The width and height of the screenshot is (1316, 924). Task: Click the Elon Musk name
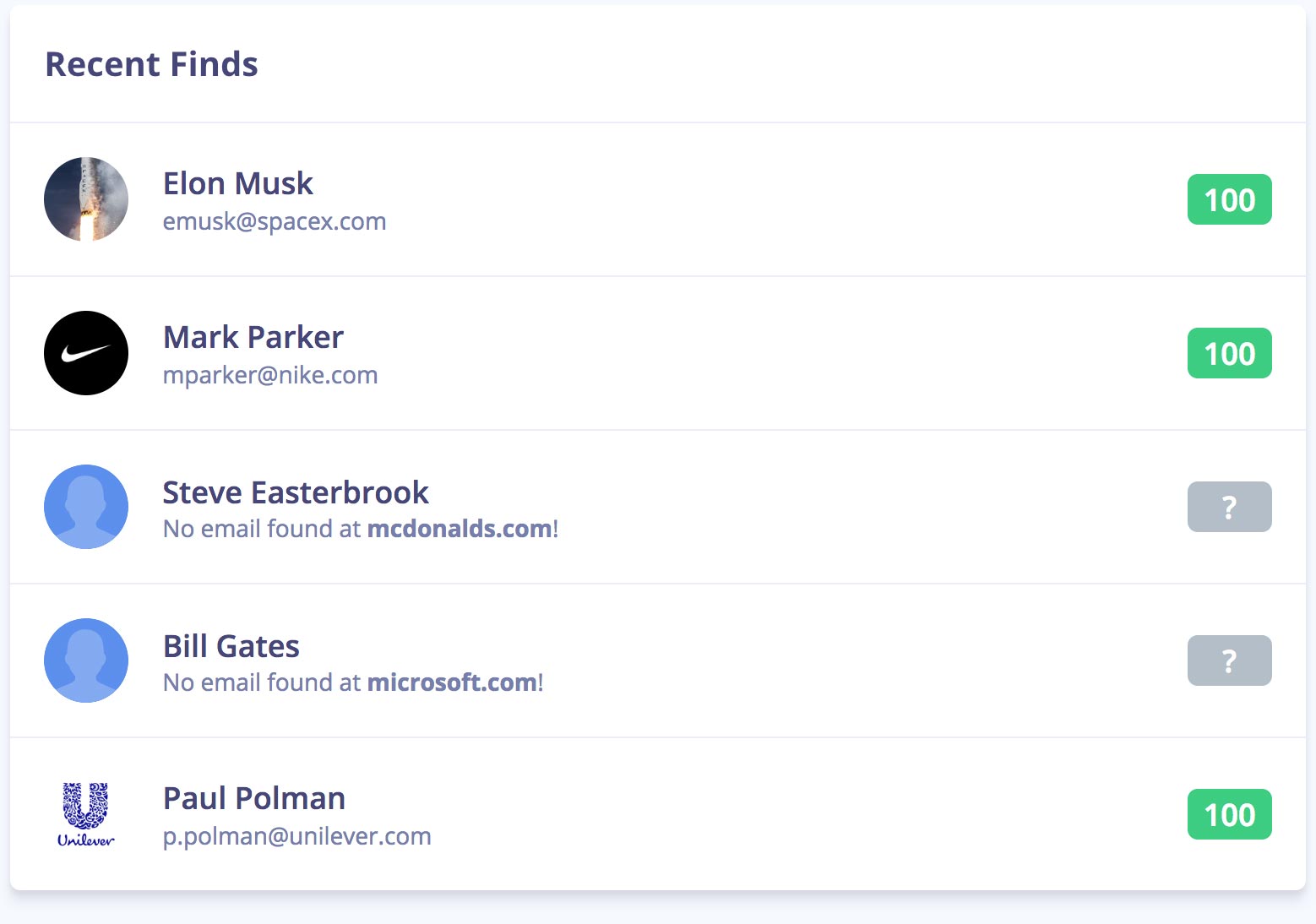coord(237,183)
